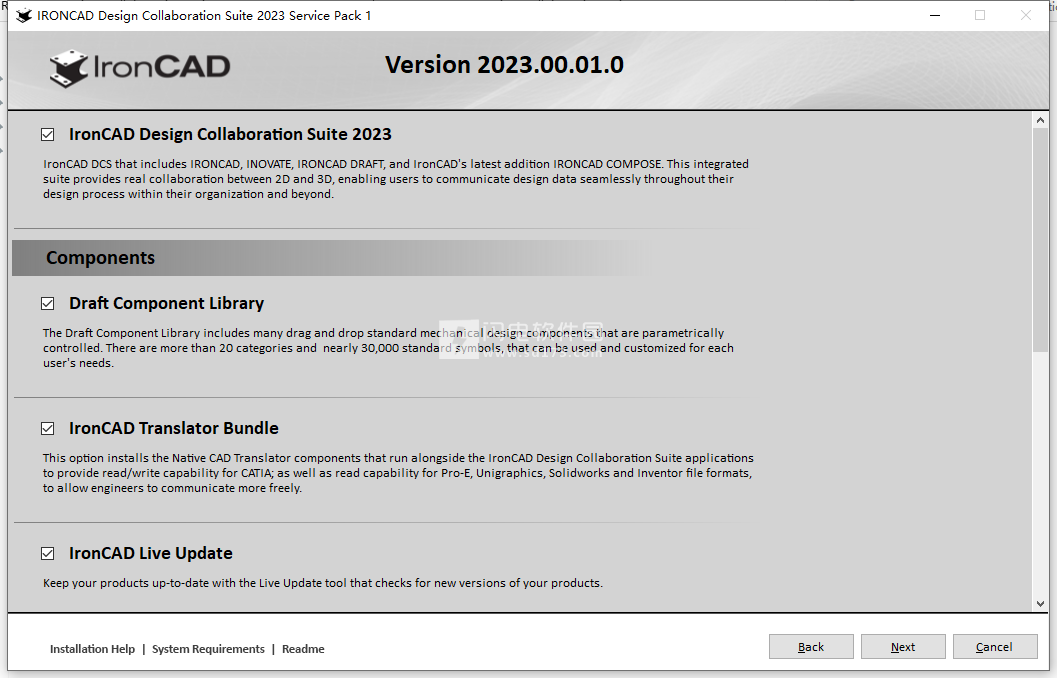Click the IRONCAD title bar app icon
This screenshot has width=1057, height=678.
(24, 16)
